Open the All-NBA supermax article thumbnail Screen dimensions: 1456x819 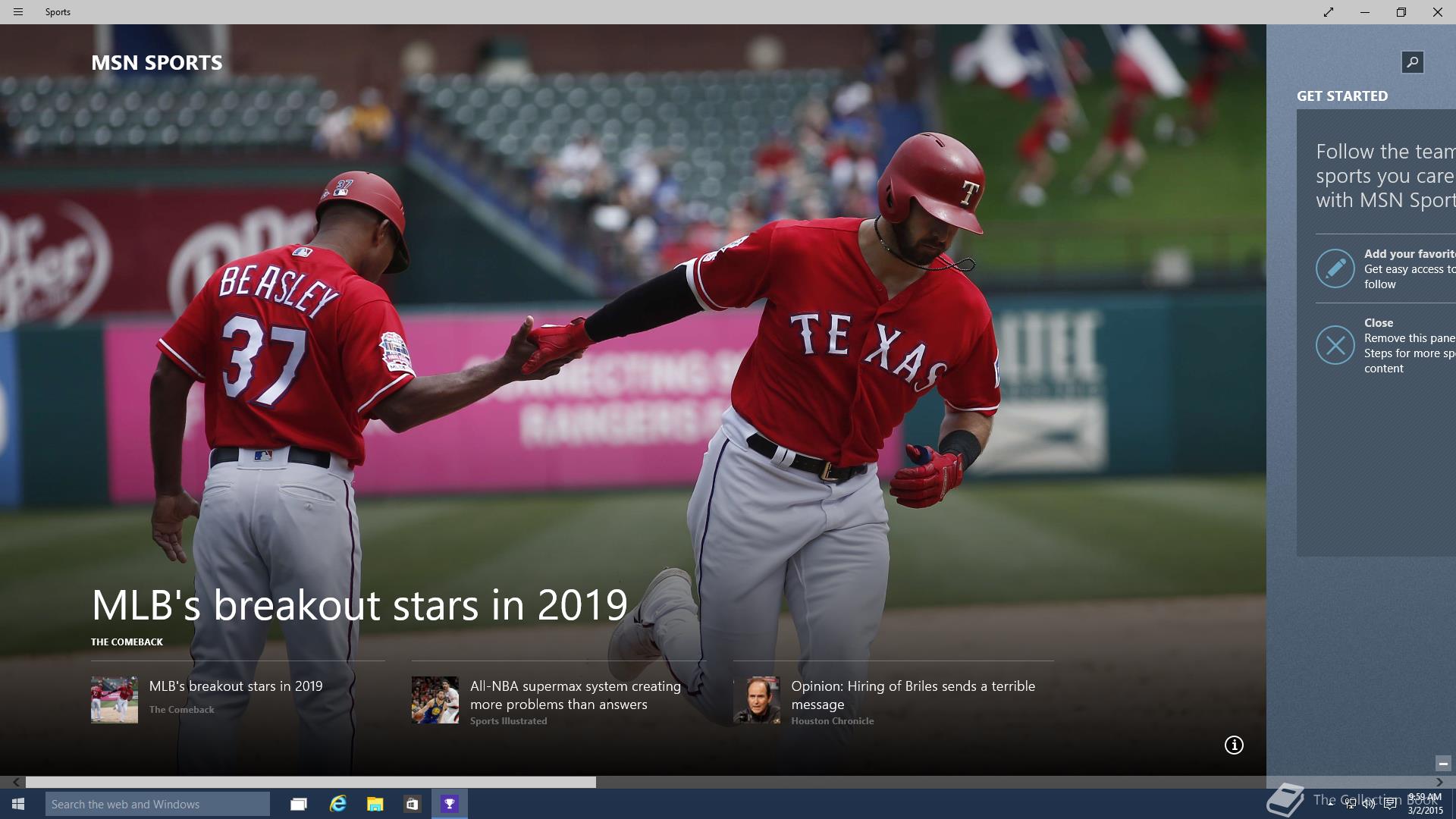(x=435, y=700)
